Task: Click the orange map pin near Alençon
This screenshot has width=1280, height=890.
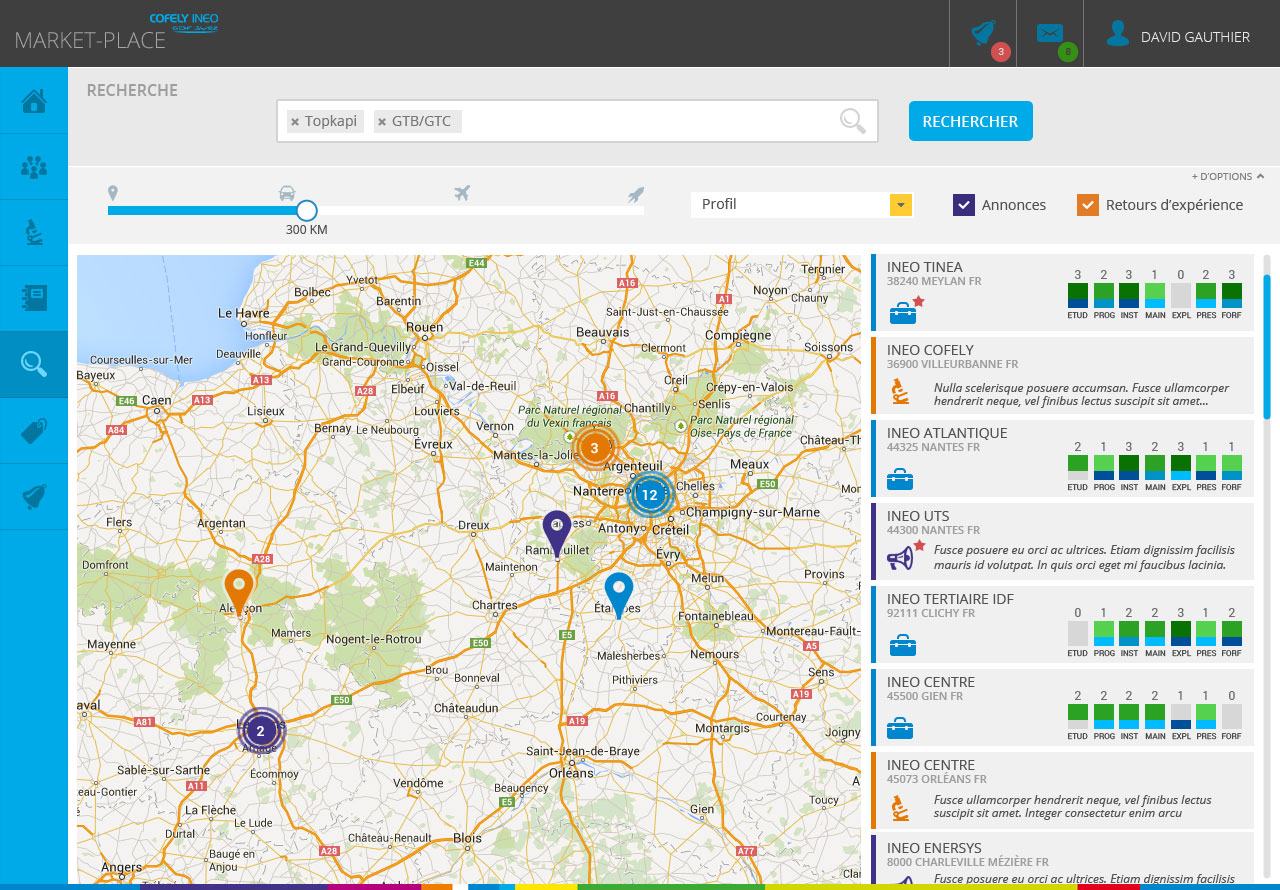Action: tap(238, 592)
